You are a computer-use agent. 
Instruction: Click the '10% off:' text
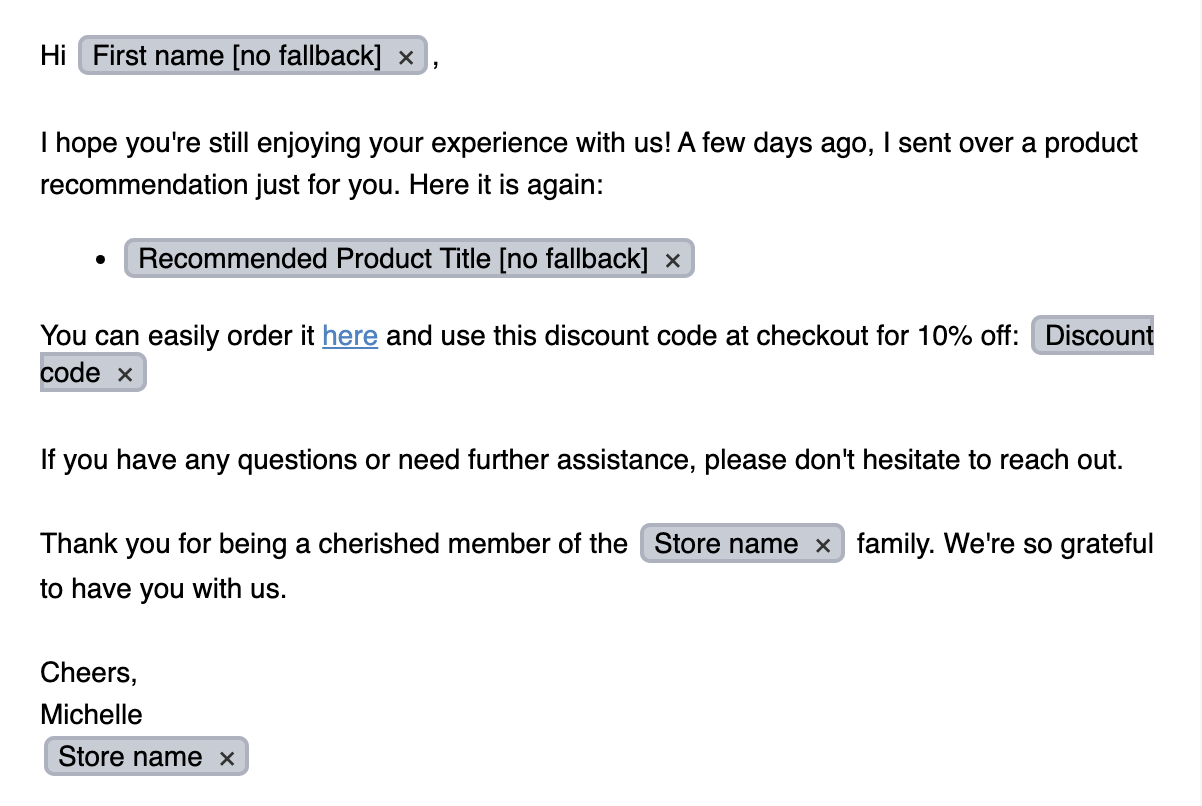(967, 336)
